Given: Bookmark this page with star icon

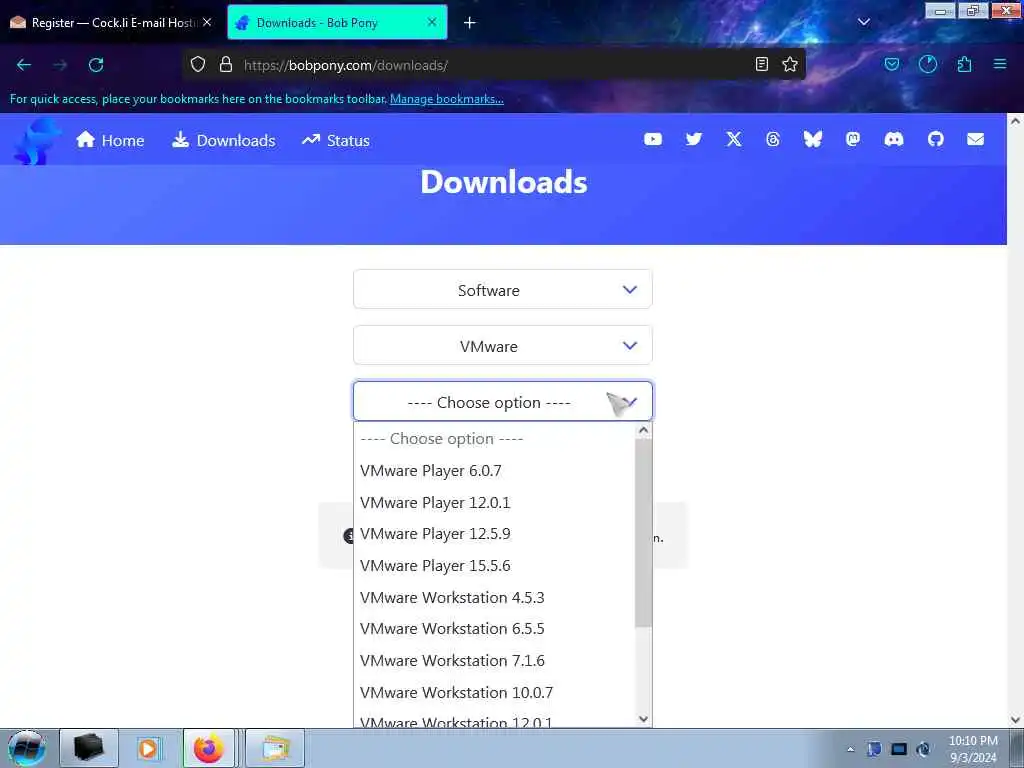Looking at the screenshot, I should point(790,64).
